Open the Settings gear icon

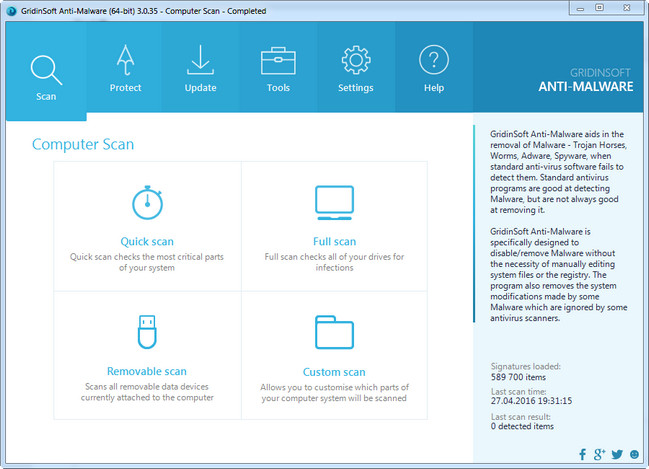(356, 60)
